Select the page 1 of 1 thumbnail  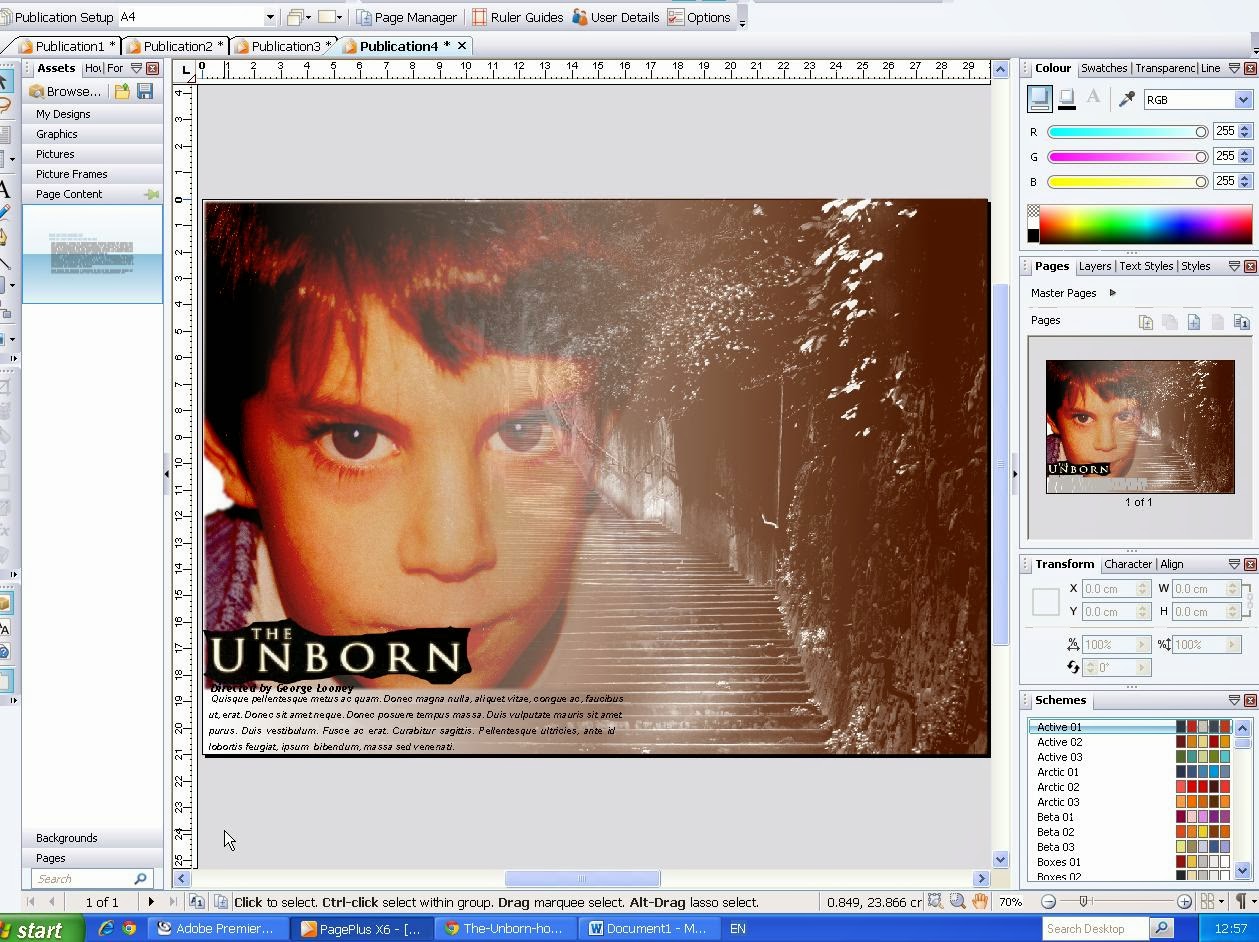click(x=1140, y=427)
